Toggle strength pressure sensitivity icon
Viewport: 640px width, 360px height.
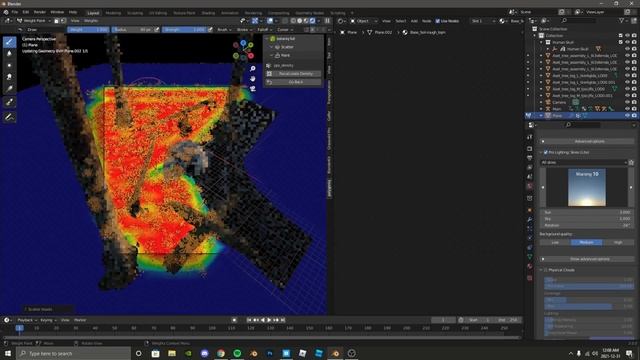point(210,29)
